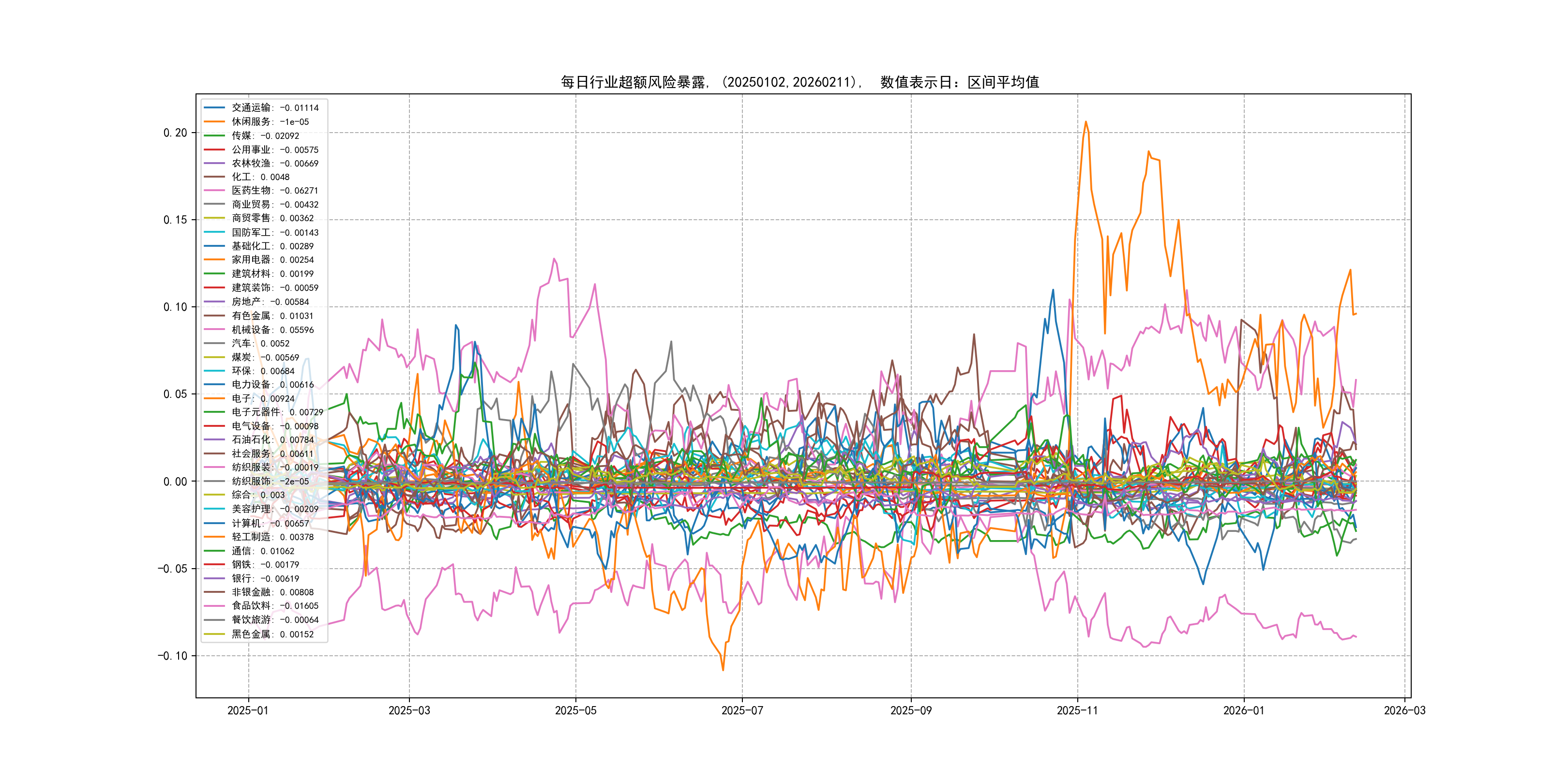Click the 2025-03 x-axis tick label
1568x784 pixels.
409,710
